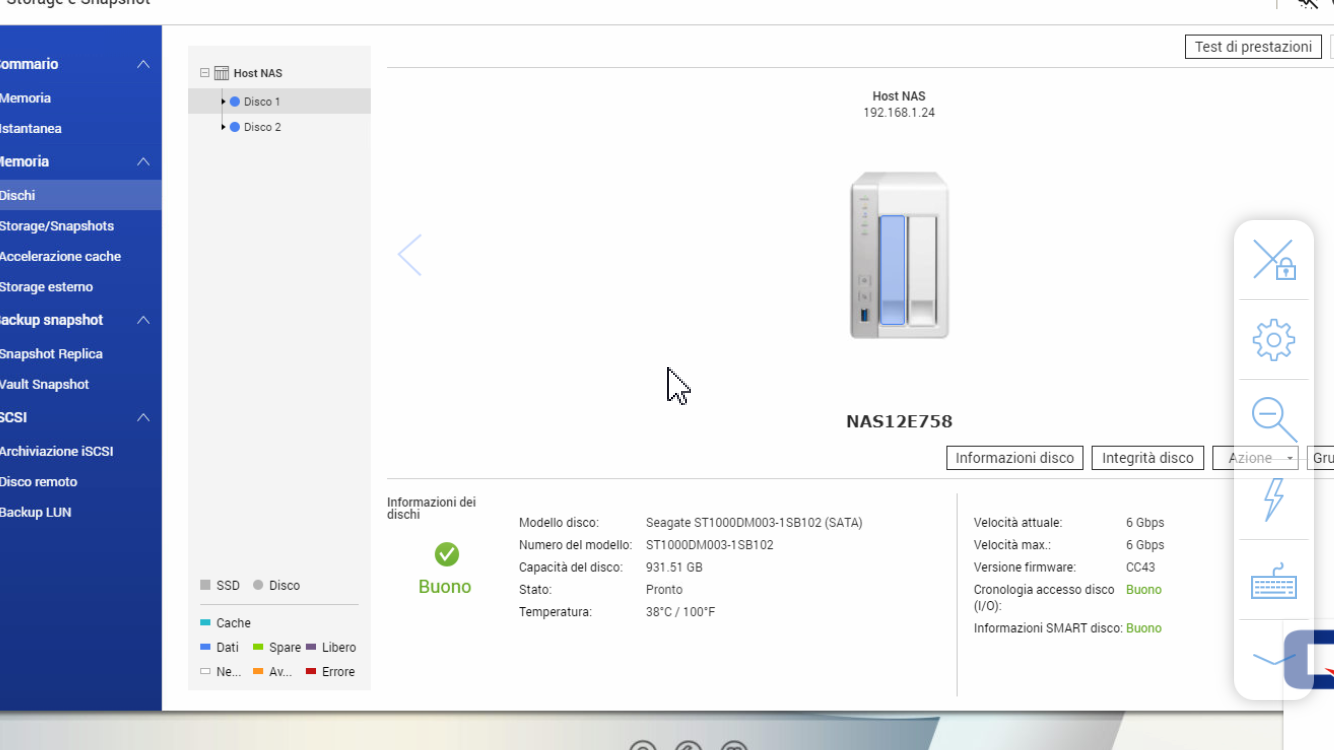Click the Integrità disco button
This screenshot has height=750, width=1334.
click(x=1147, y=458)
